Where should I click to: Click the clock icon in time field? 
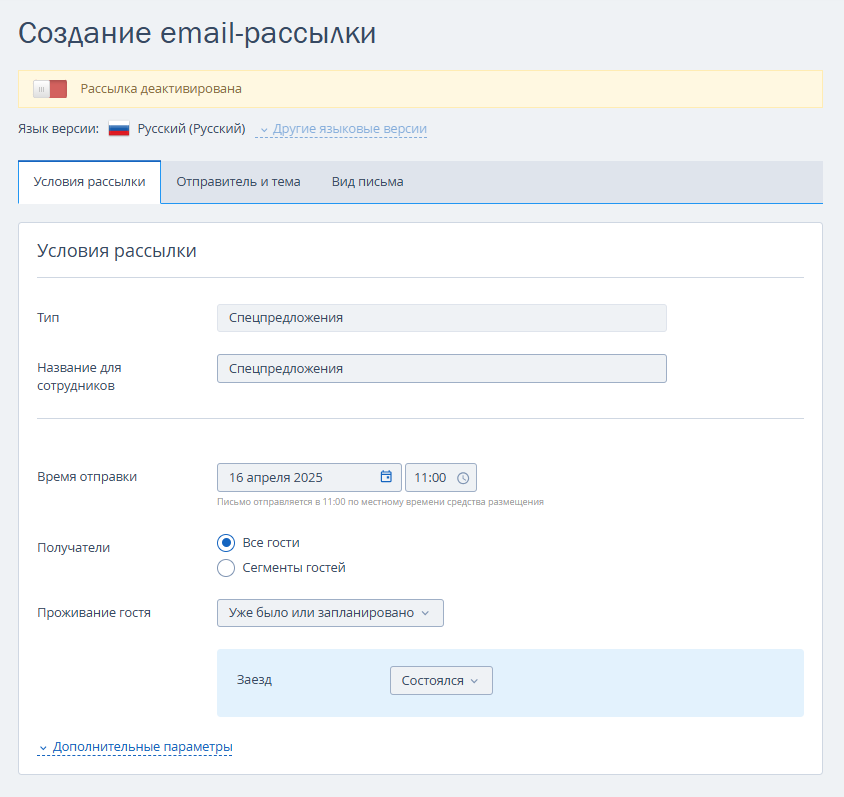[x=463, y=478]
